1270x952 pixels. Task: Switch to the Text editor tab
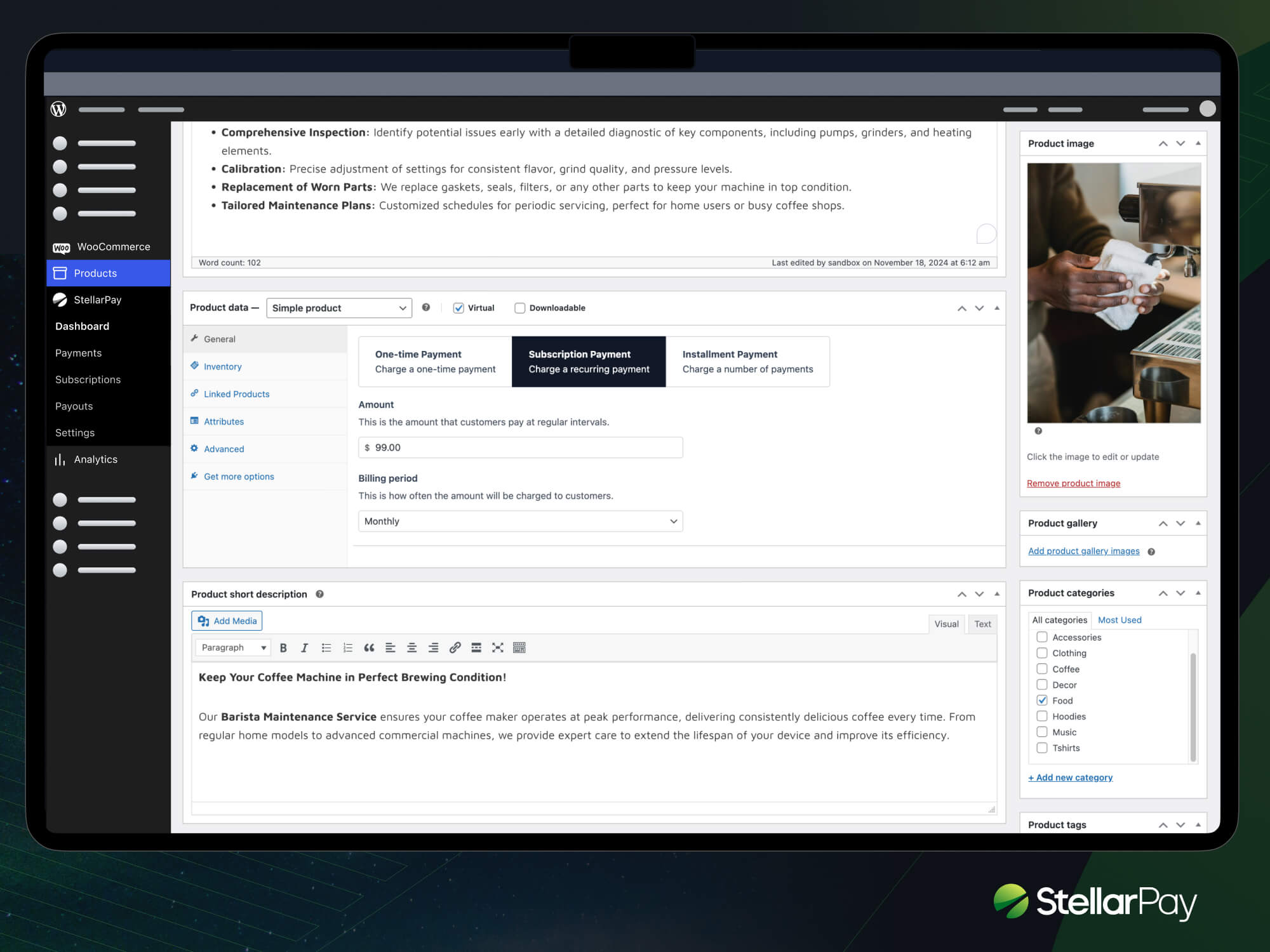point(982,625)
